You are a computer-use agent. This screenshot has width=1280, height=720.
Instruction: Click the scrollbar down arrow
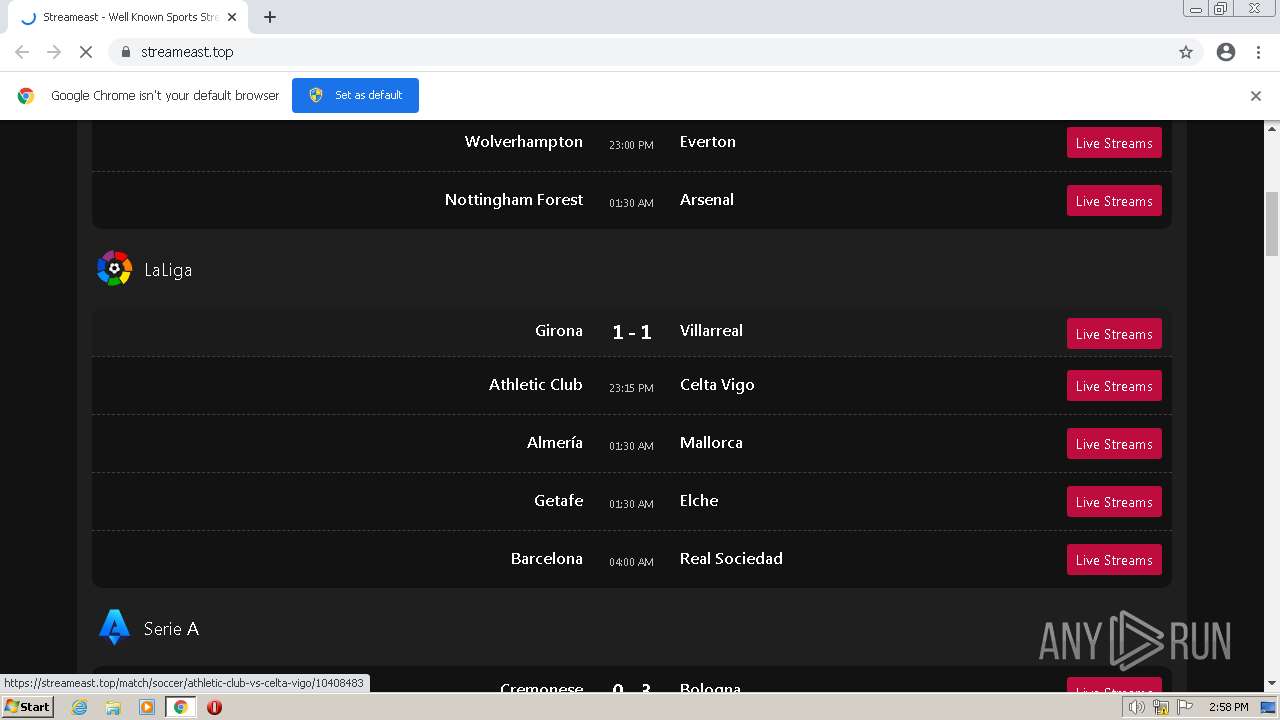(1272, 683)
